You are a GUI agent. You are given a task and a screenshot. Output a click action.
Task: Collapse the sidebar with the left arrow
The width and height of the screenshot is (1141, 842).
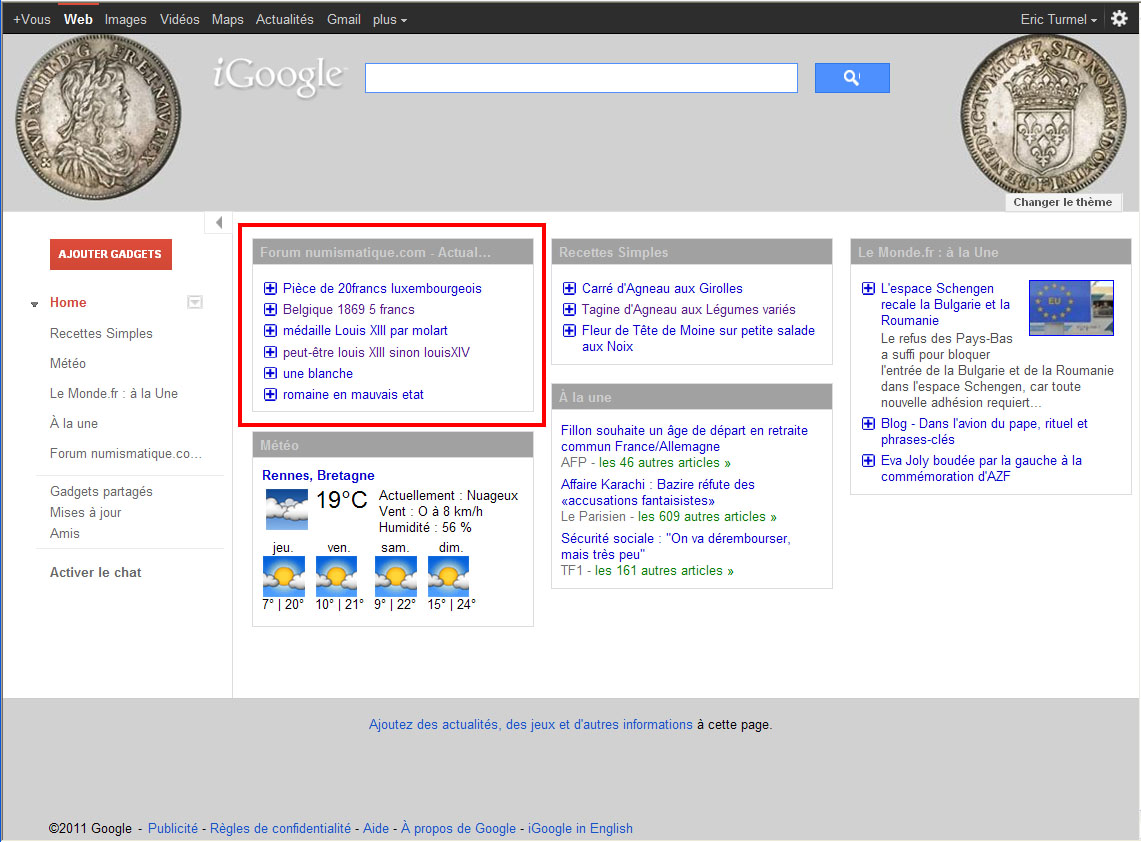point(219,222)
